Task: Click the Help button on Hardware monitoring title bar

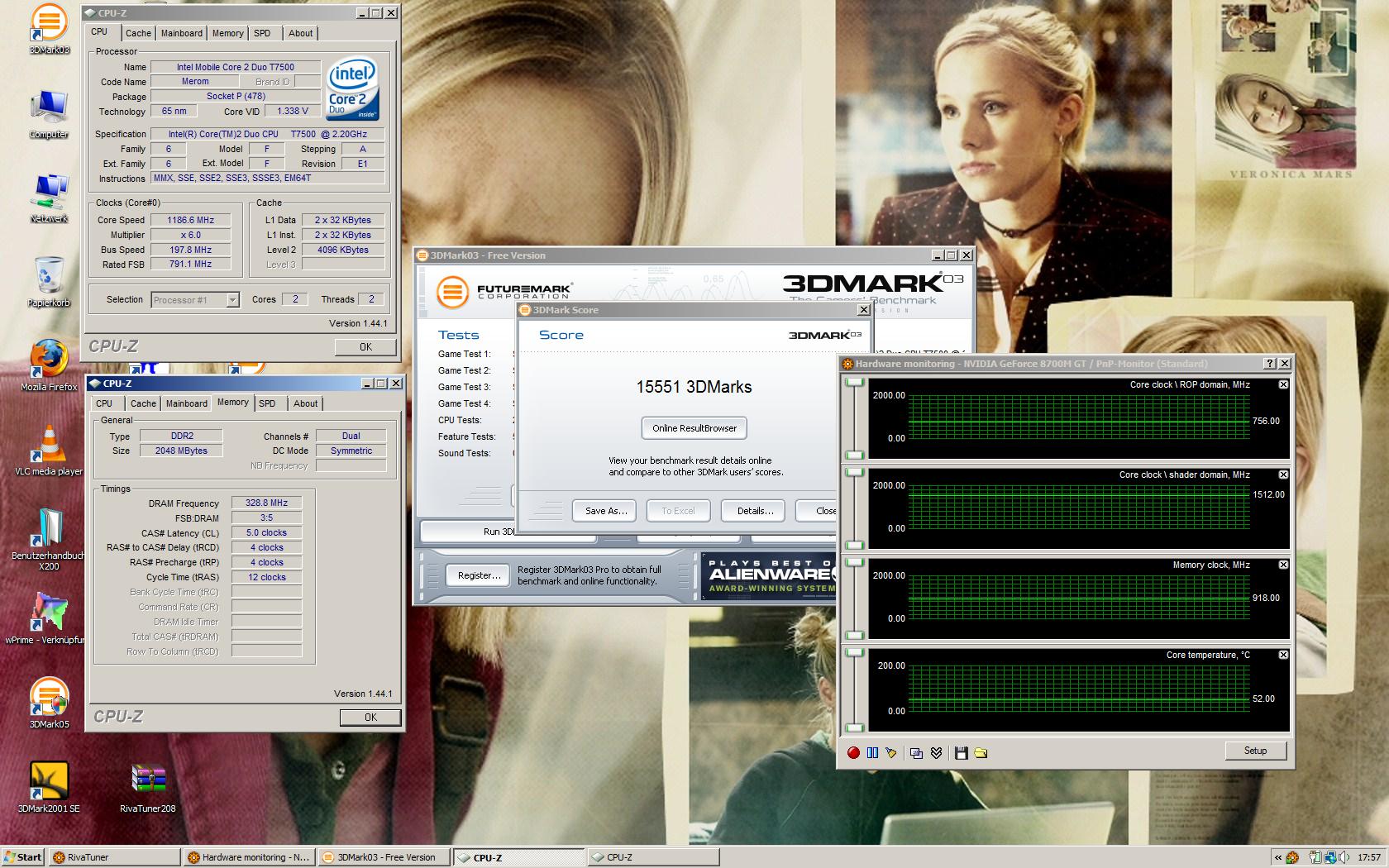Action: (x=1270, y=364)
